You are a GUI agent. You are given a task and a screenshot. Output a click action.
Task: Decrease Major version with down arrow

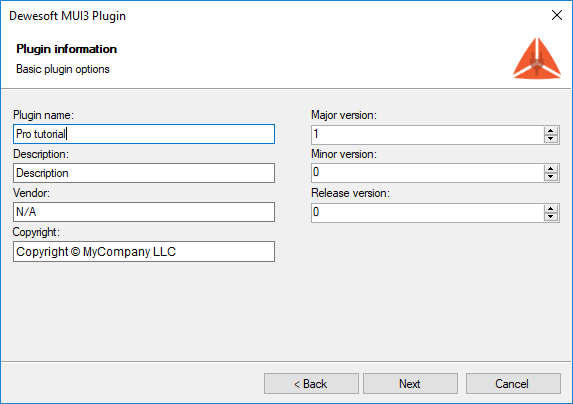coord(551,139)
